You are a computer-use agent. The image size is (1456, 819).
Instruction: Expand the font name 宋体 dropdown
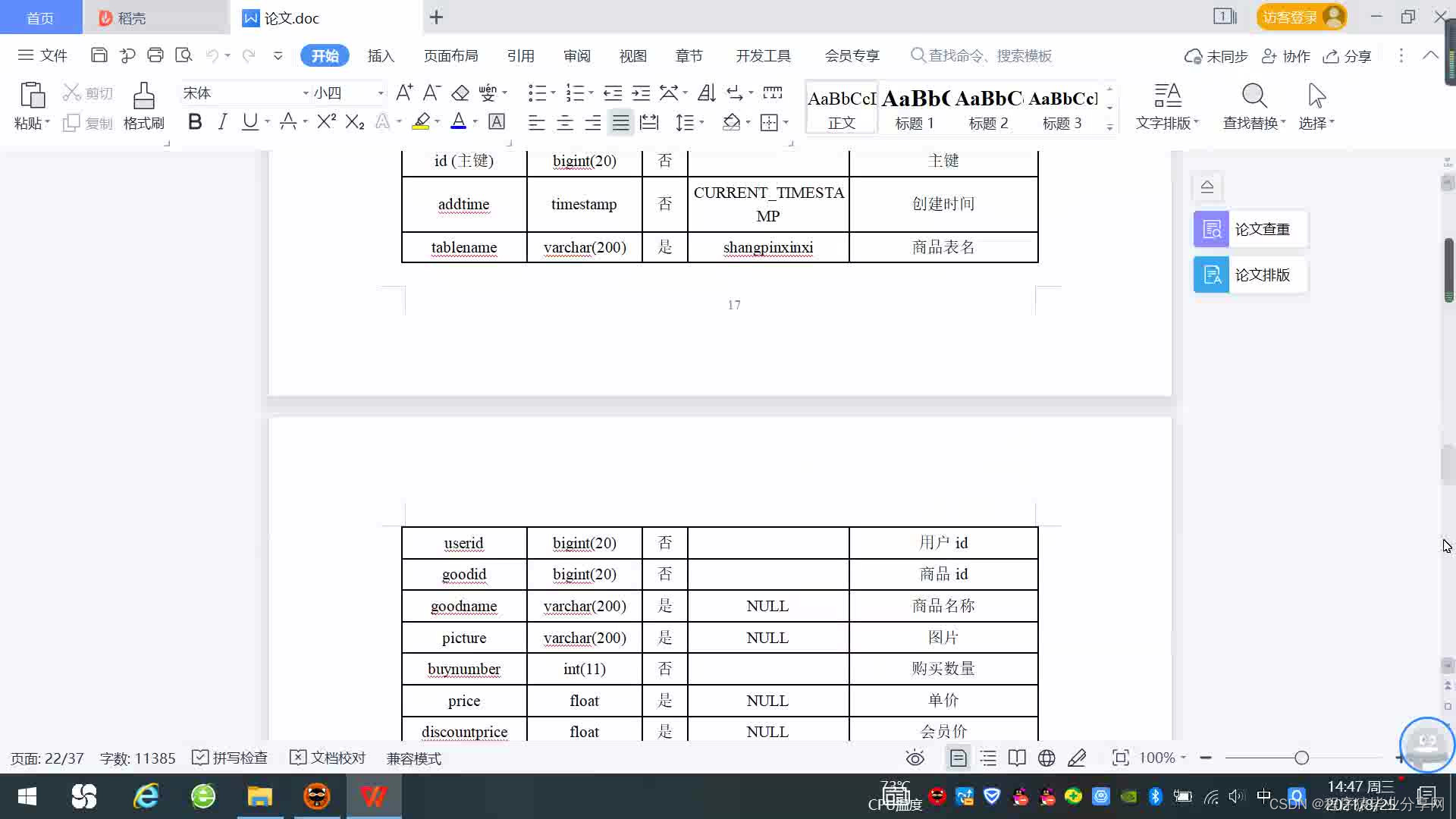[x=306, y=93]
